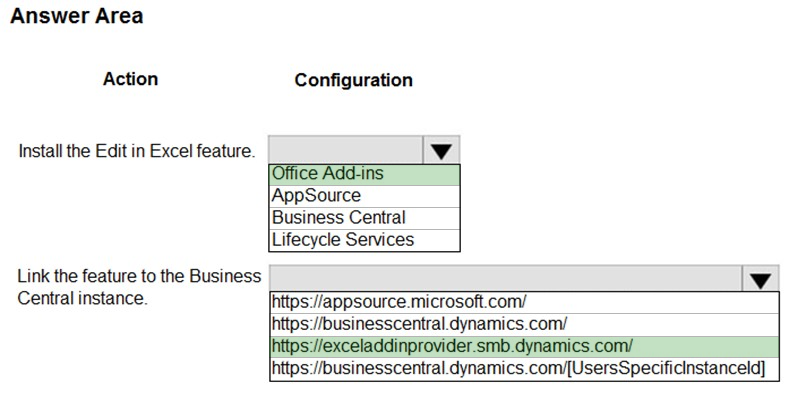Click the Action column header
The width and height of the screenshot is (789, 394).
coord(130,79)
